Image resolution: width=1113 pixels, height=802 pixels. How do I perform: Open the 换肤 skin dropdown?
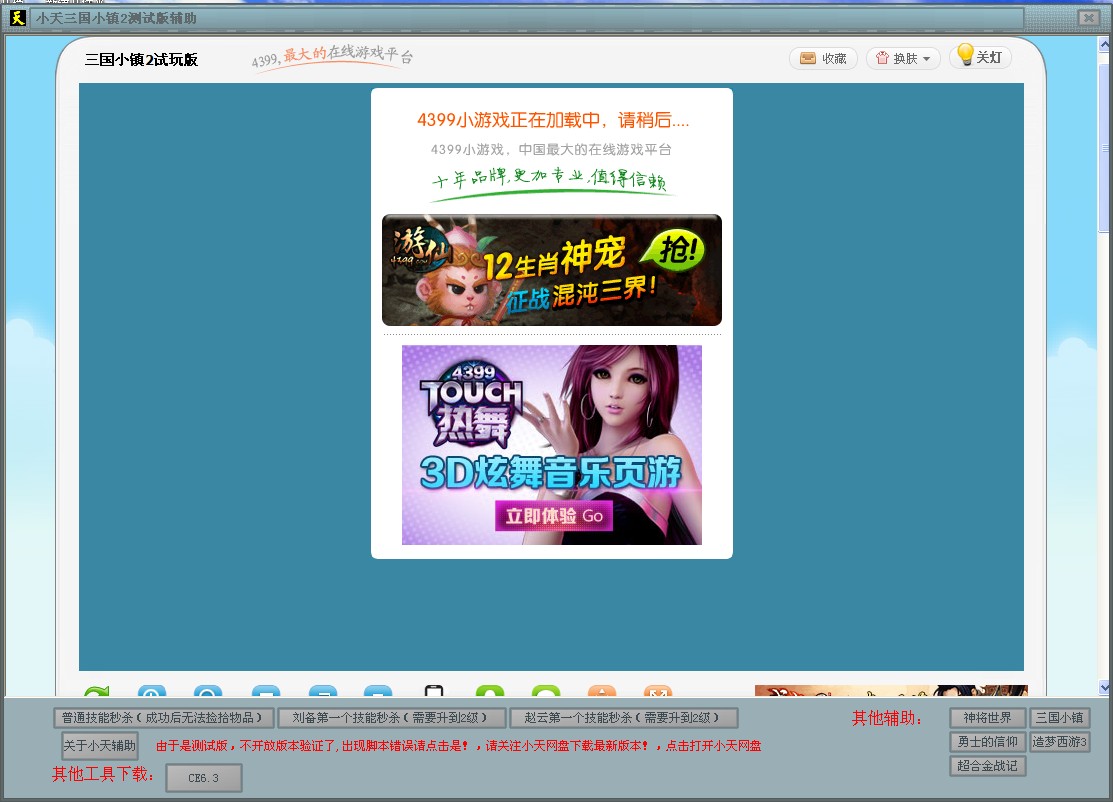click(903, 58)
